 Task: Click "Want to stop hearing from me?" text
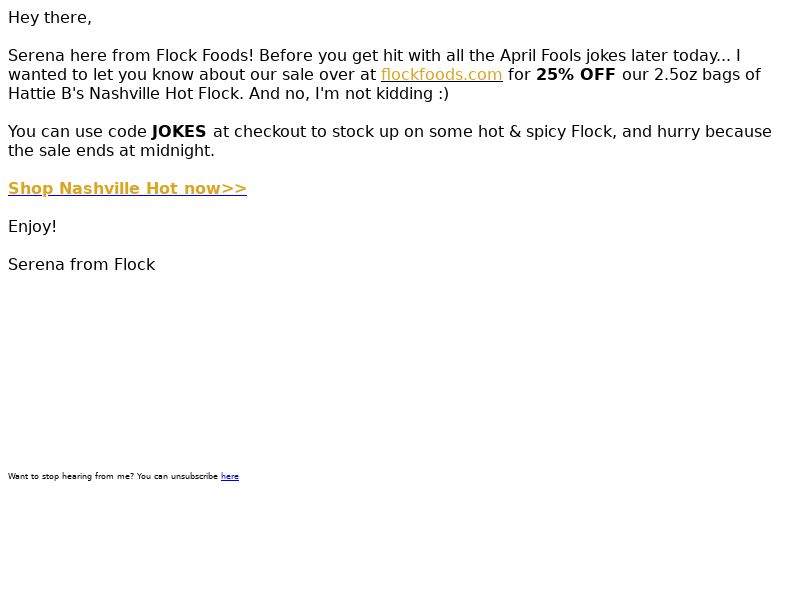(71, 476)
